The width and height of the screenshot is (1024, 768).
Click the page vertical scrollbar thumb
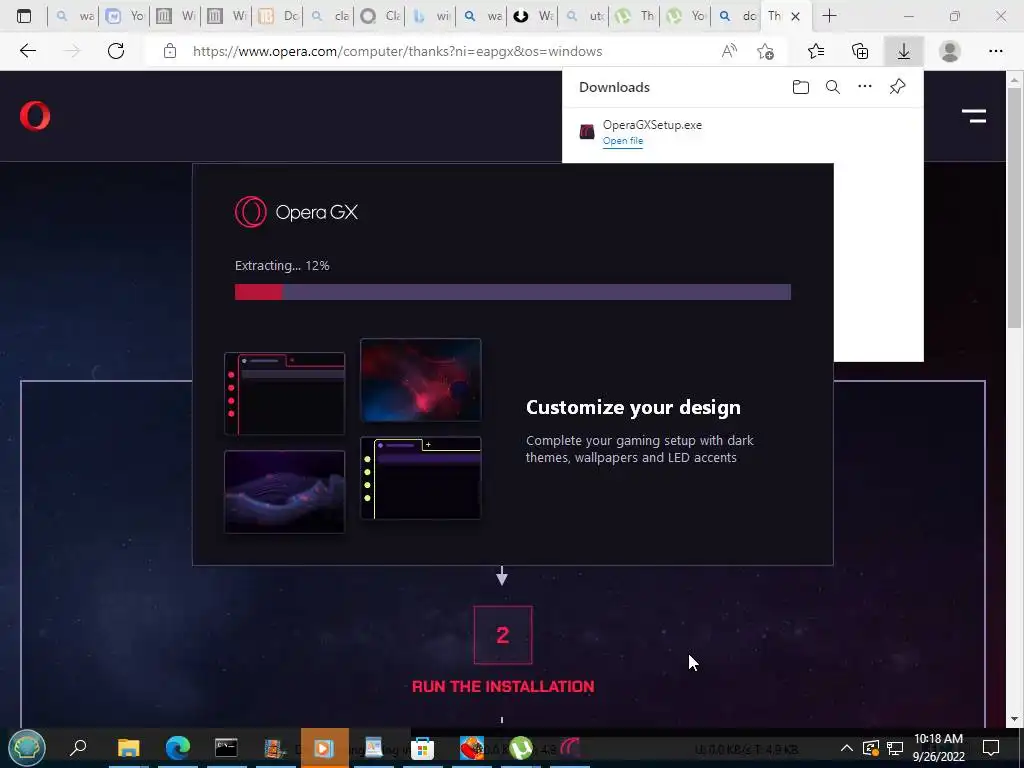pyautogui.click(x=1014, y=208)
